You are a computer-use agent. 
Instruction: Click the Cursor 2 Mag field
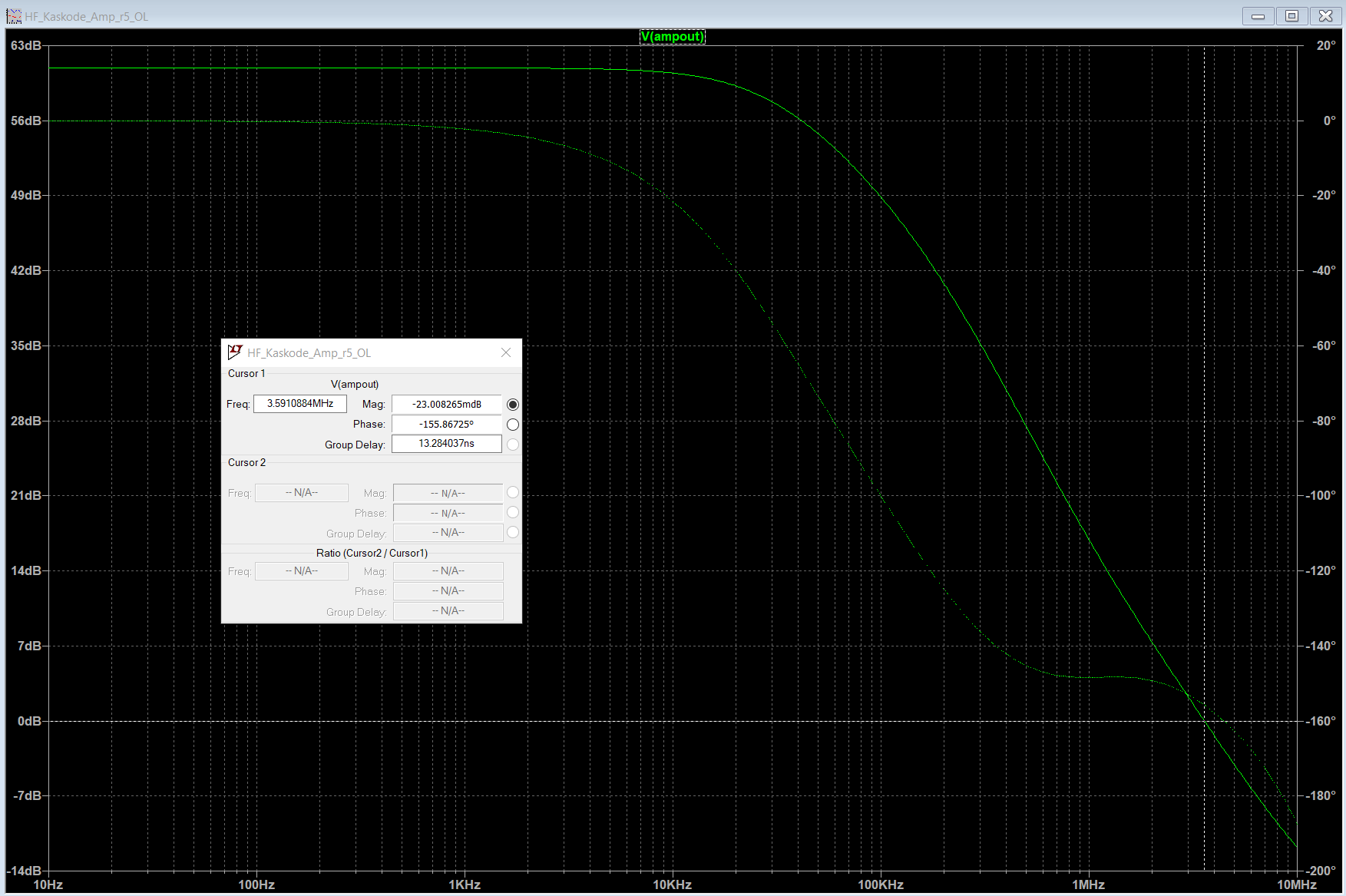click(x=448, y=493)
